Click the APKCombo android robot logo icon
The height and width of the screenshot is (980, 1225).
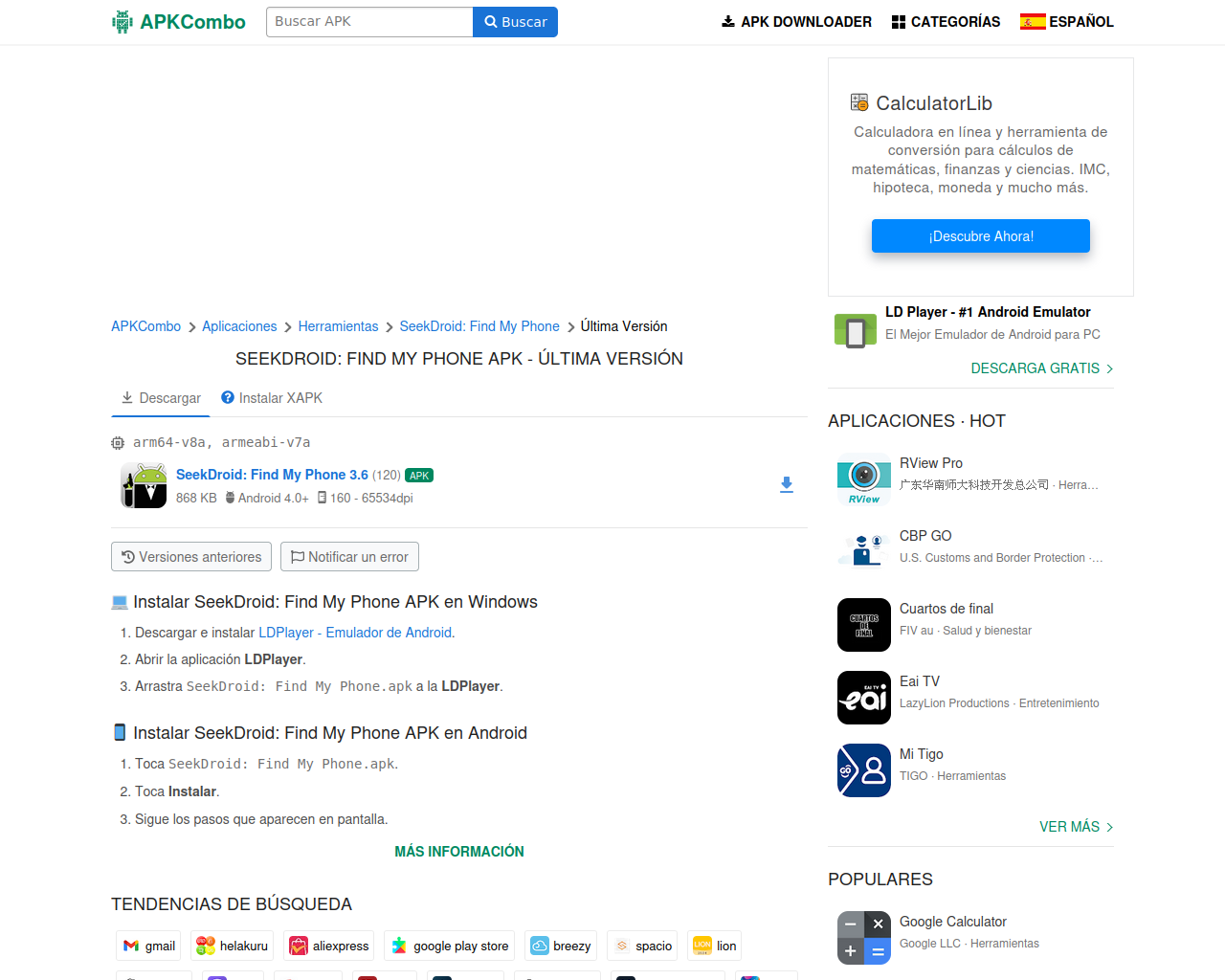[122, 22]
